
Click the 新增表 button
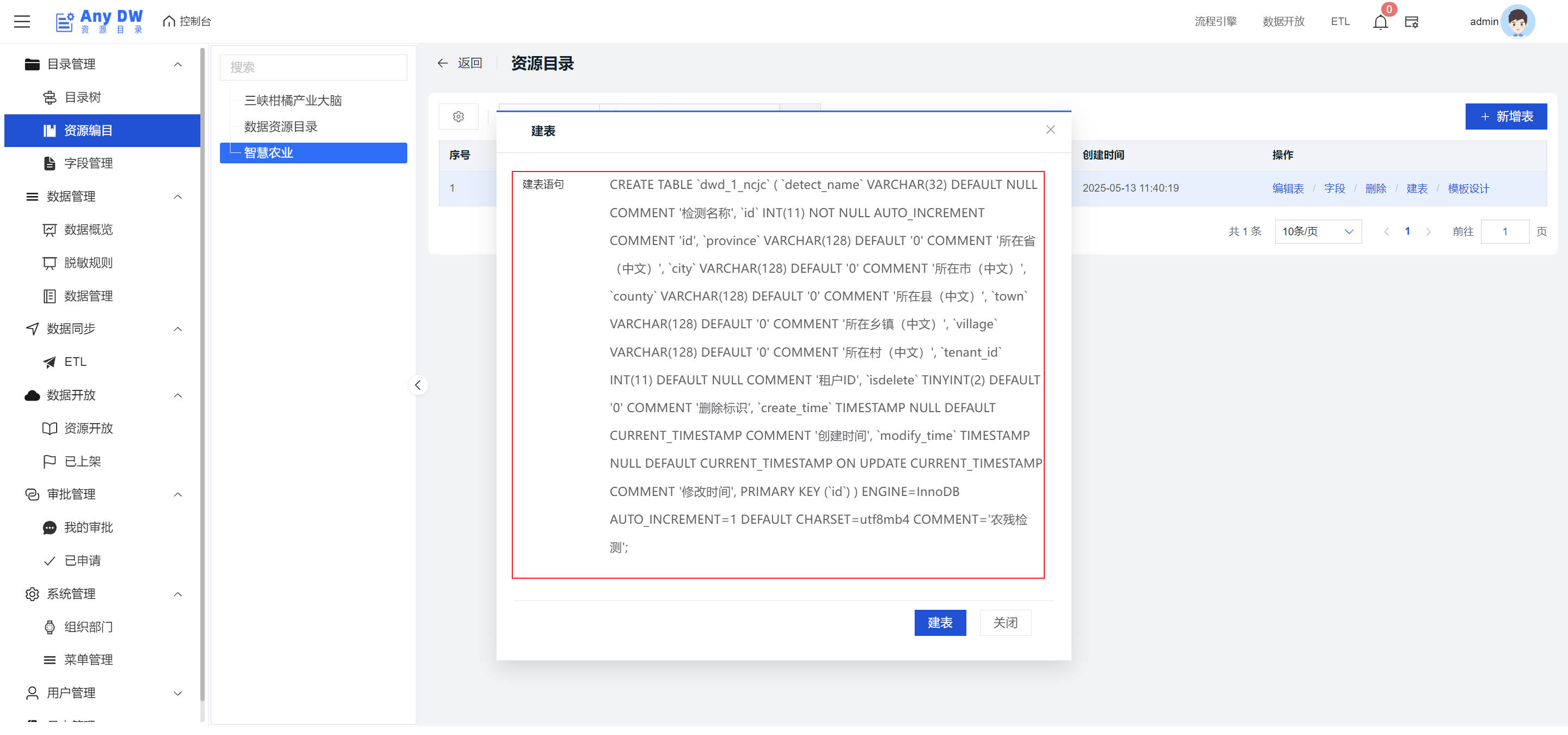1505,116
